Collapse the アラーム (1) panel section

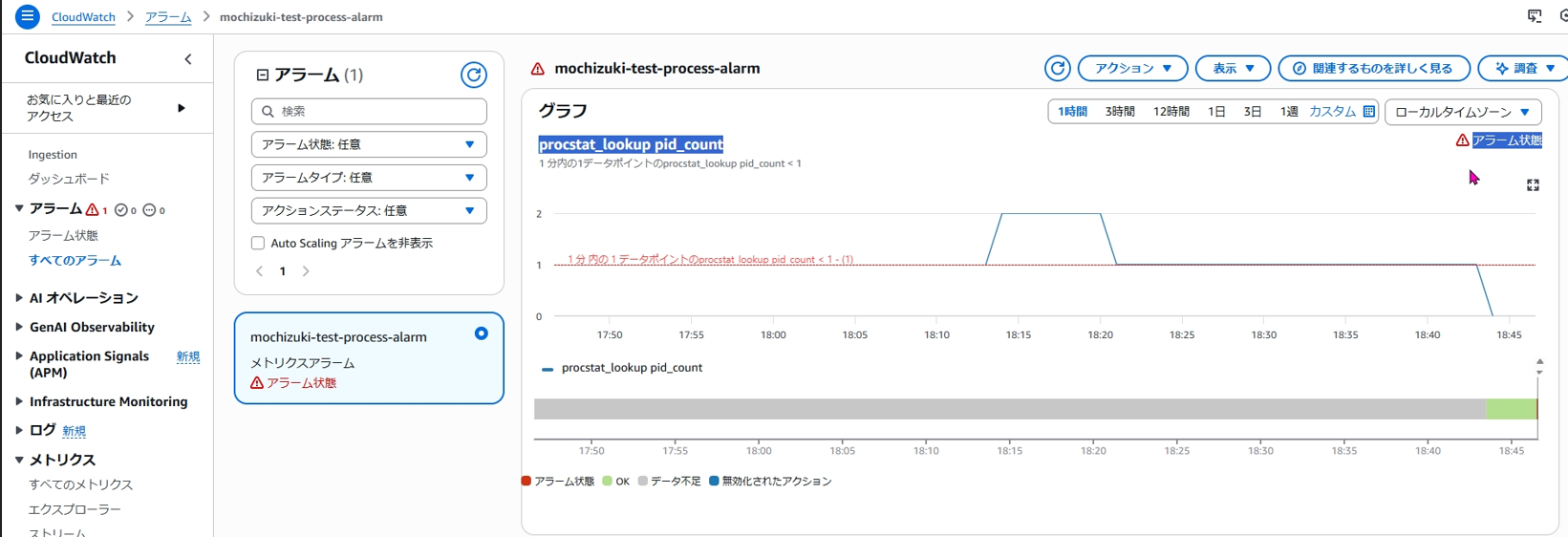[263, 75]
